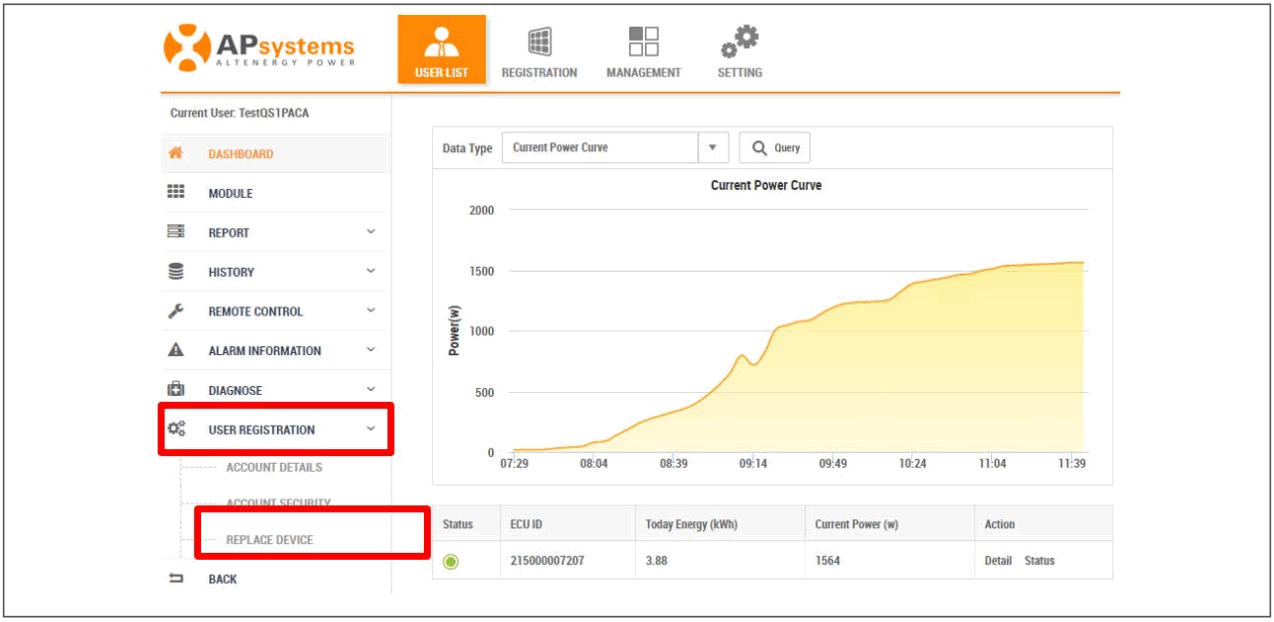
Task: Open the Setting tab
Action: coord(739,53)
